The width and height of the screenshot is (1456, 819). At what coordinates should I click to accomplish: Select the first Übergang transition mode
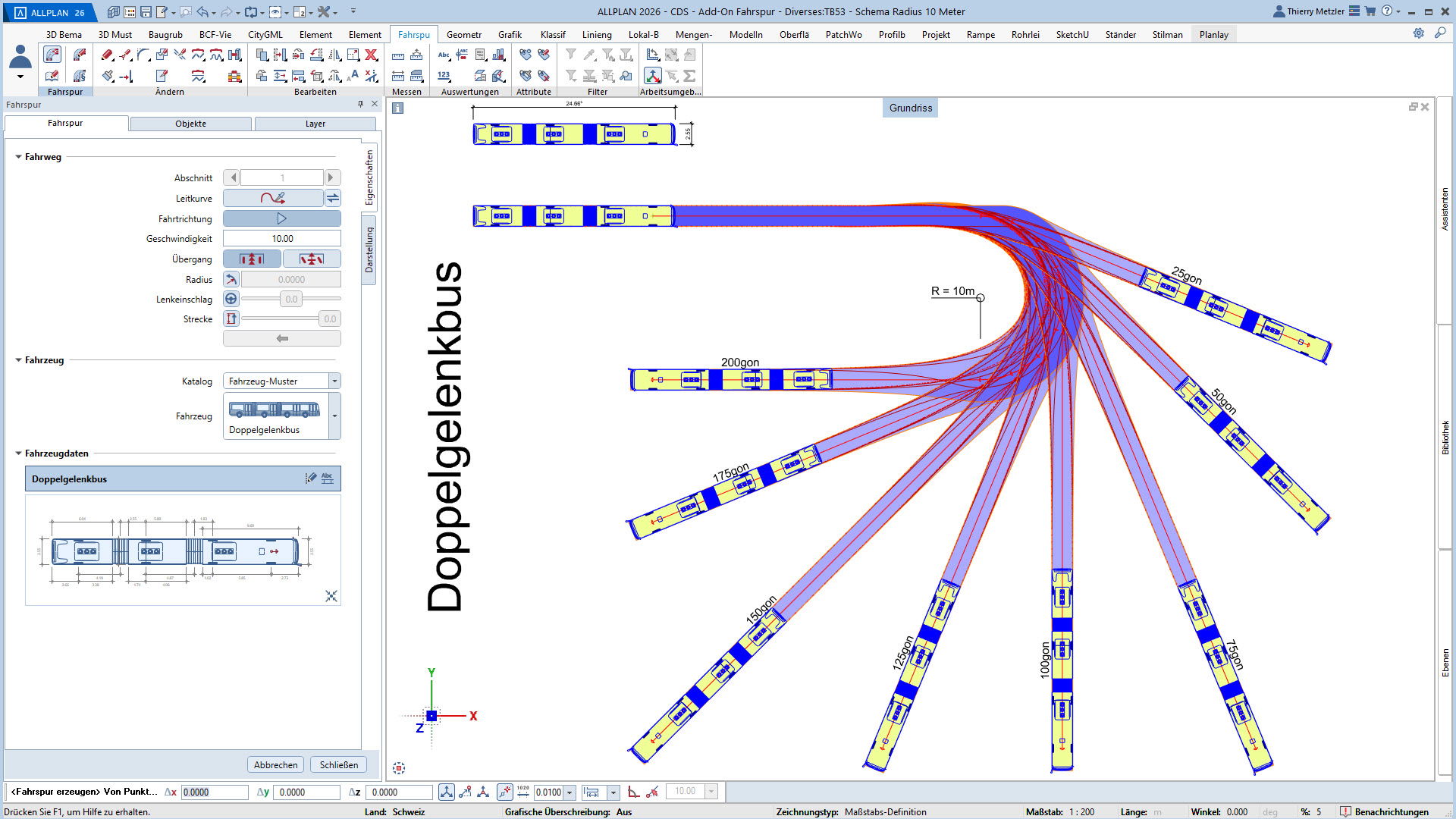coord(252,259)
